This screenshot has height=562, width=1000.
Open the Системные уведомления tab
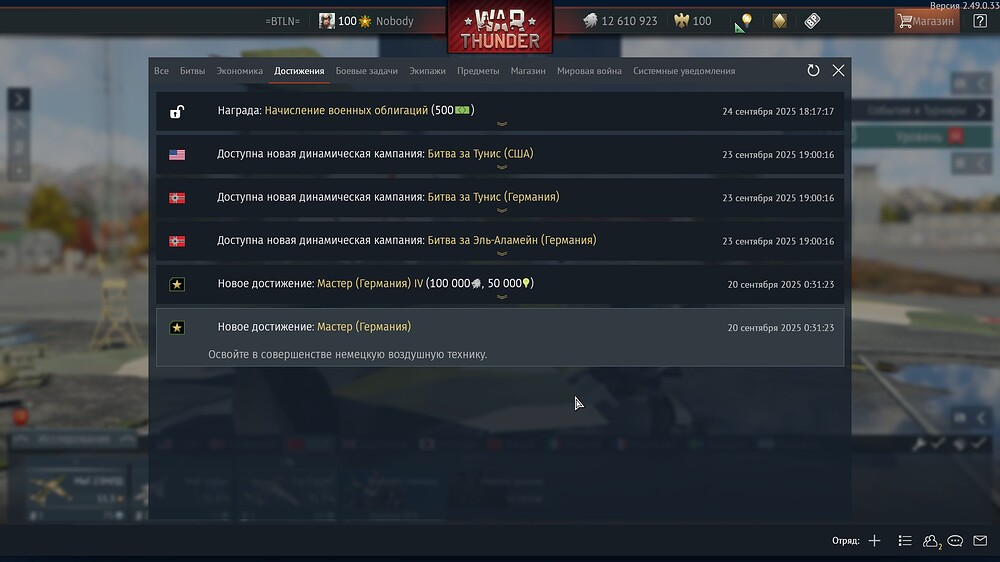[684, 71]
